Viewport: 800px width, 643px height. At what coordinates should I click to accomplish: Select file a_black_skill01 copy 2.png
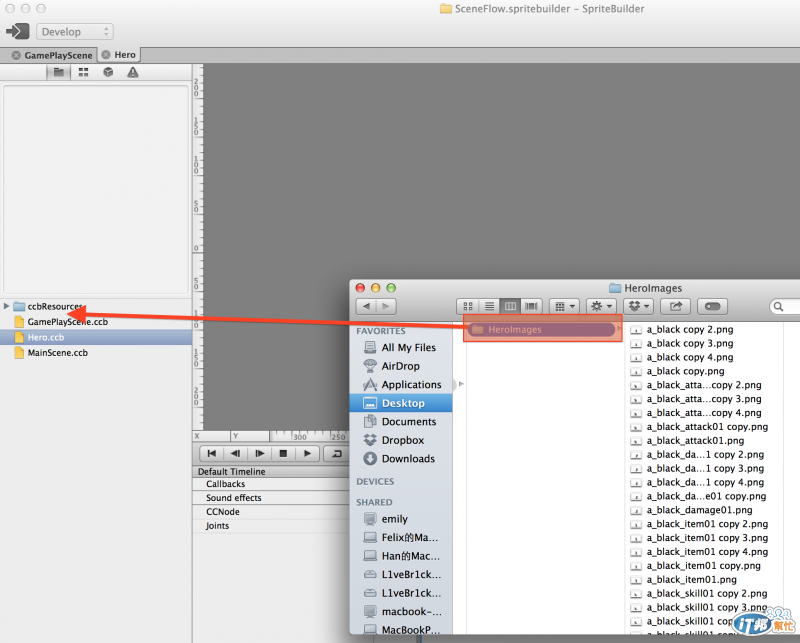tap(707, 593)
